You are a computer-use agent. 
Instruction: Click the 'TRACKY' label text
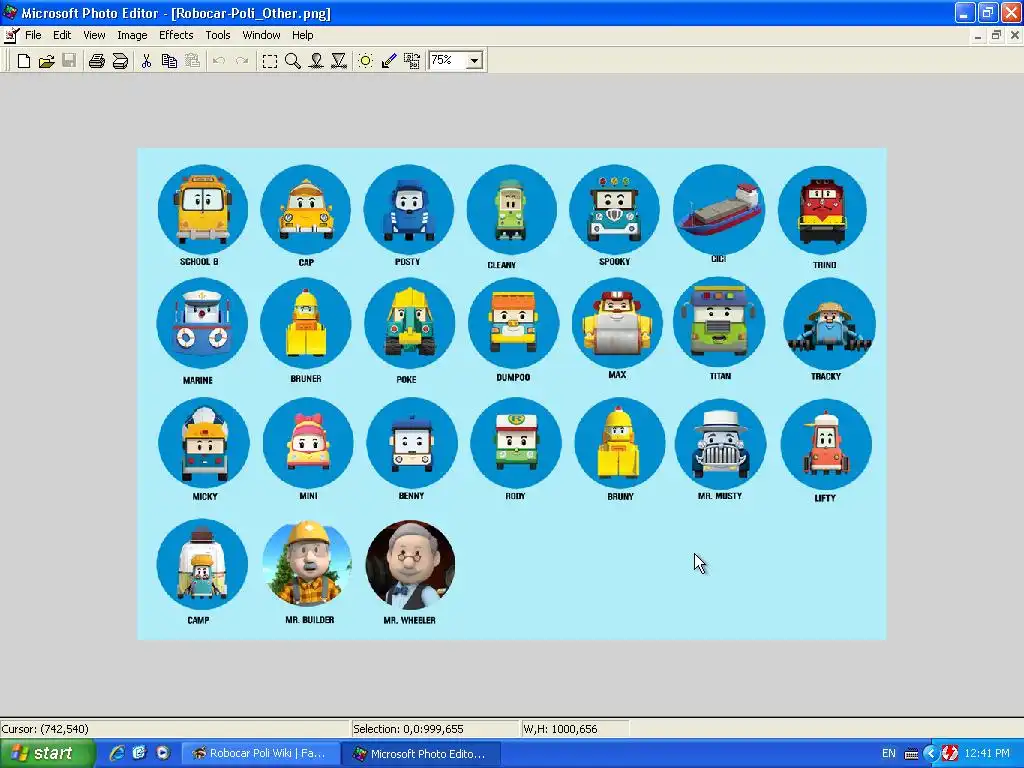point(825,376)
